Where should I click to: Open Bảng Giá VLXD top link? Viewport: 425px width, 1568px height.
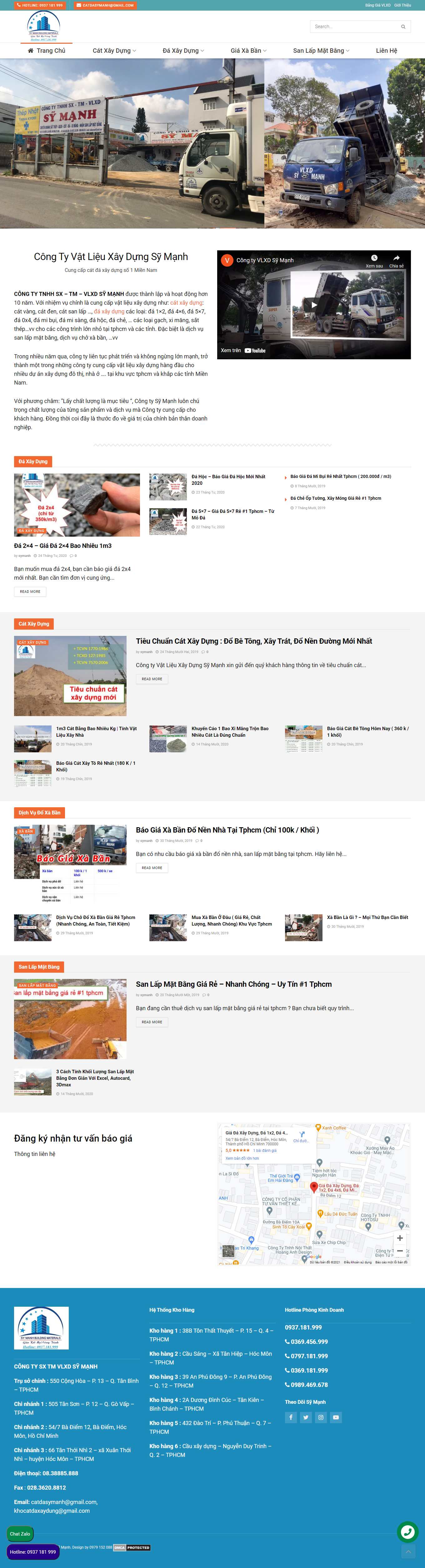point(377,5)
